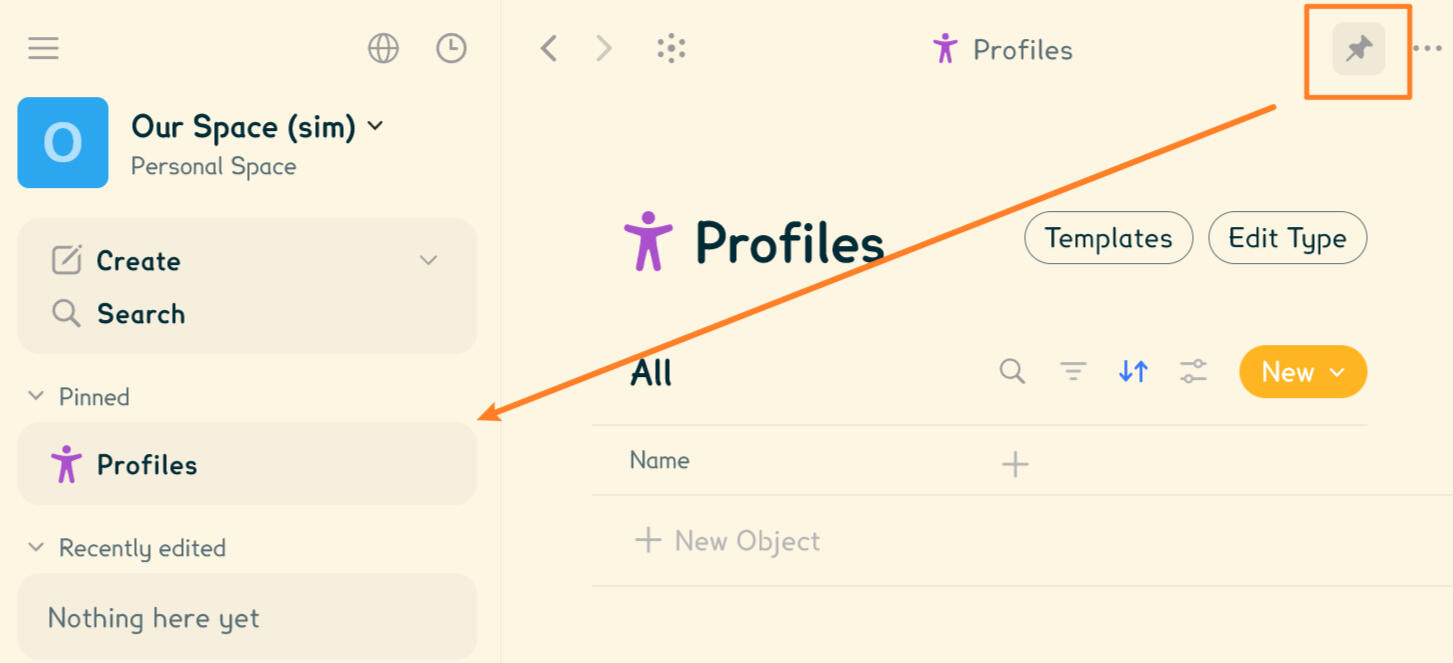Expand the Create section chevron
Image resolution: width=1453 pixels, height=663 pixels.
429,260
